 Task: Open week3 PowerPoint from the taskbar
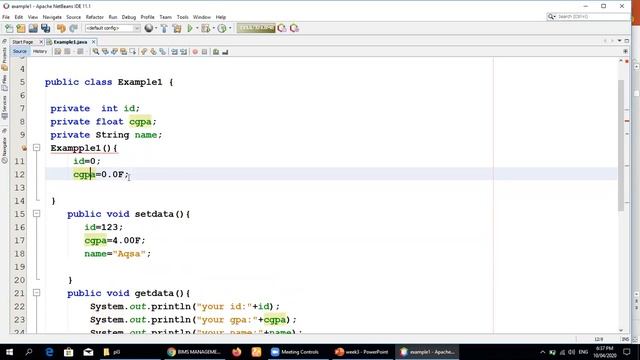pos(362,352)
